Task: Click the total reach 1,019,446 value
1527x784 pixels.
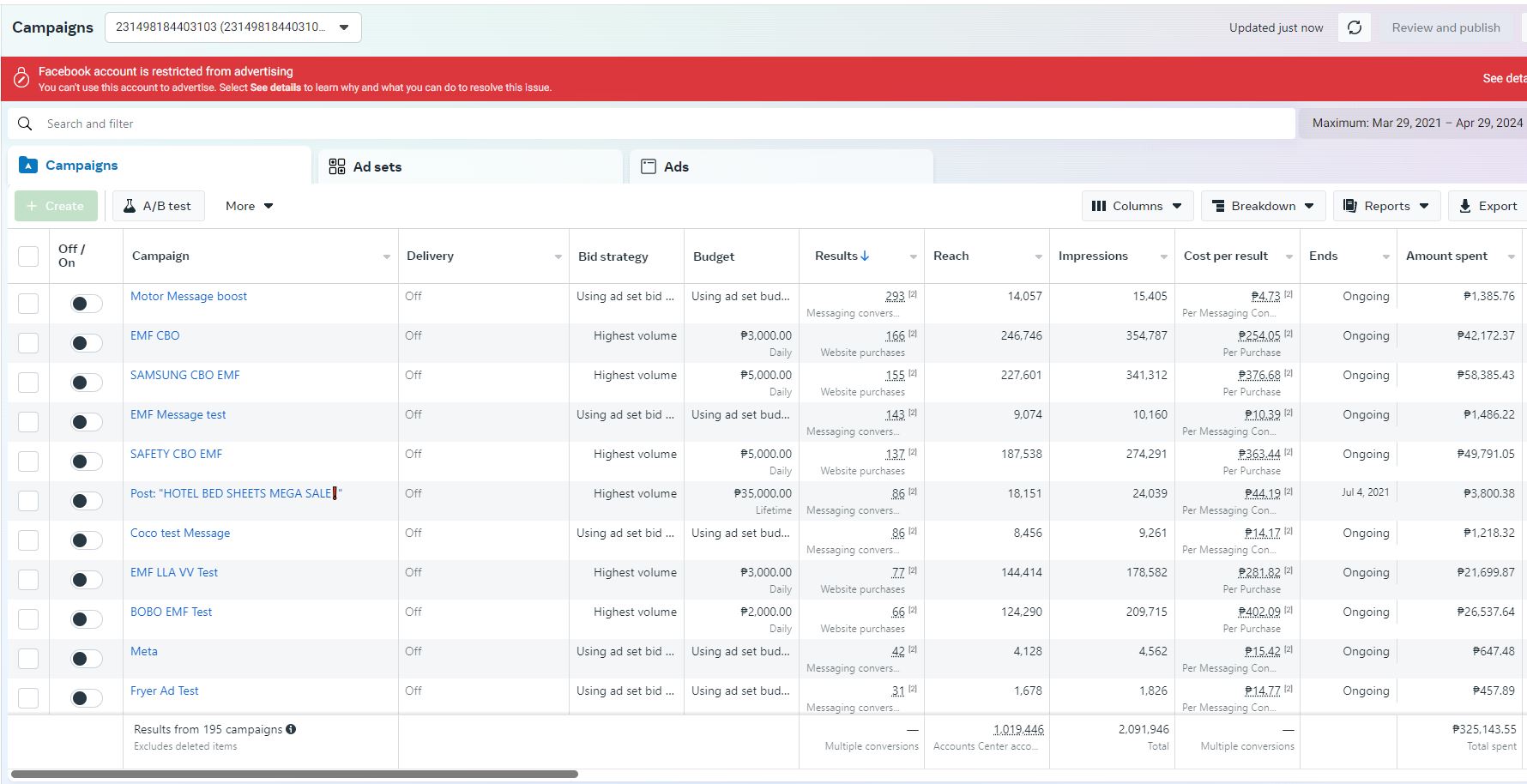Action: coord(1018,729)
